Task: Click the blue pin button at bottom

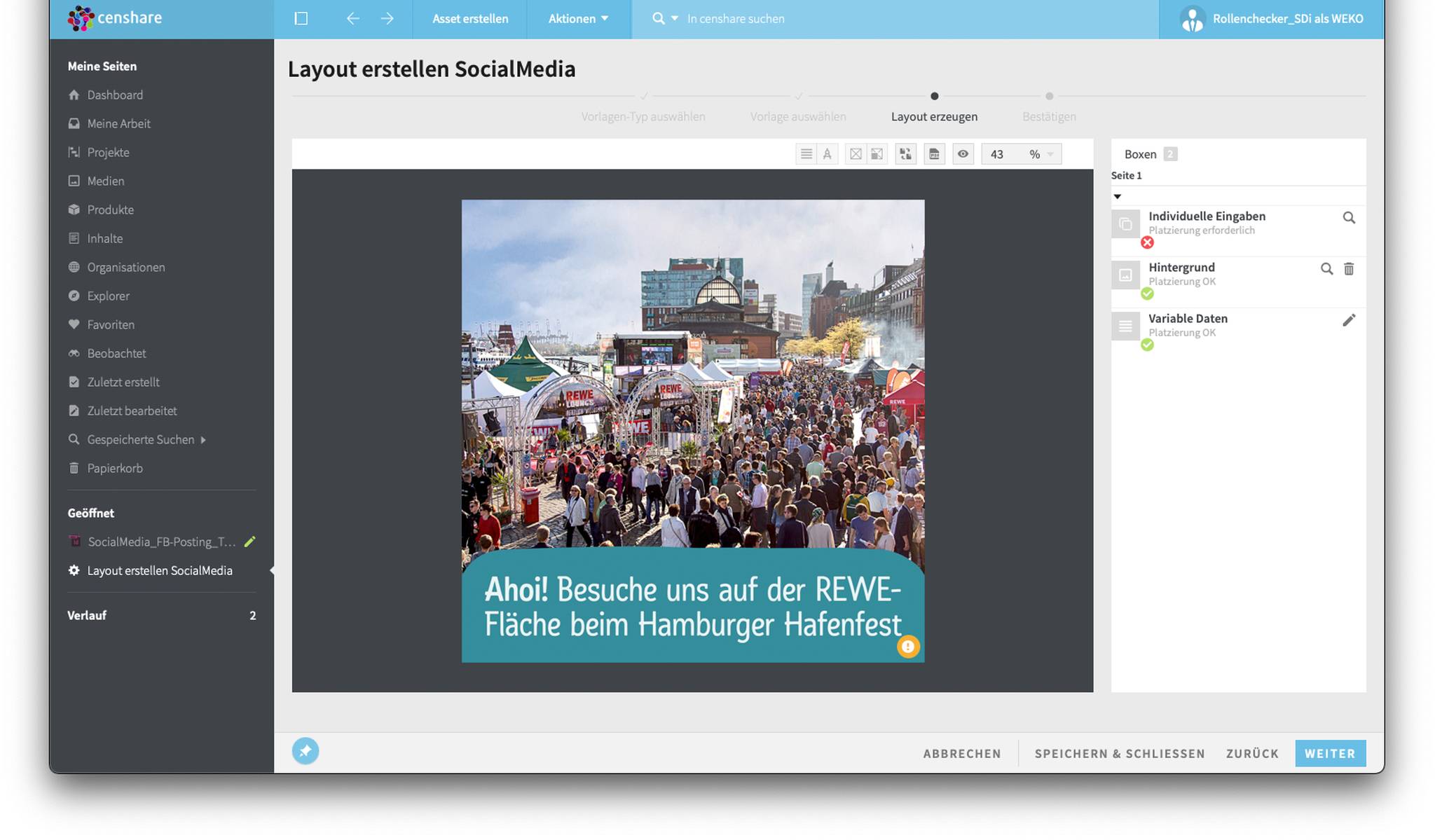Action: 305,751
